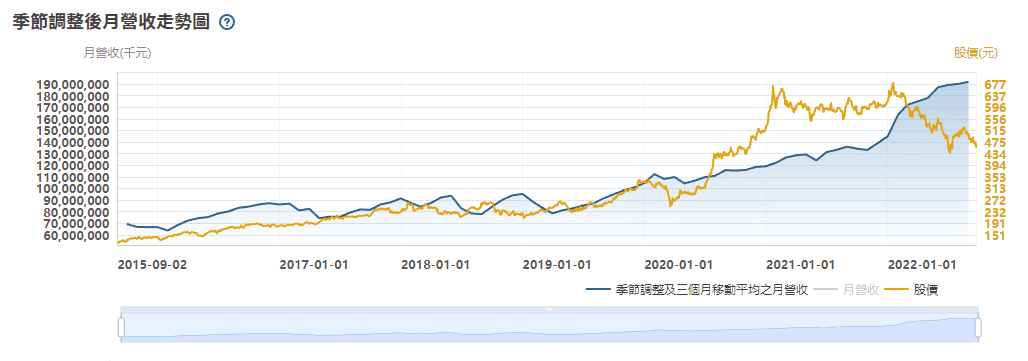The image size is (1028, 361).
Task: Click the 434 stock price axis value
Action: (995, 154)
